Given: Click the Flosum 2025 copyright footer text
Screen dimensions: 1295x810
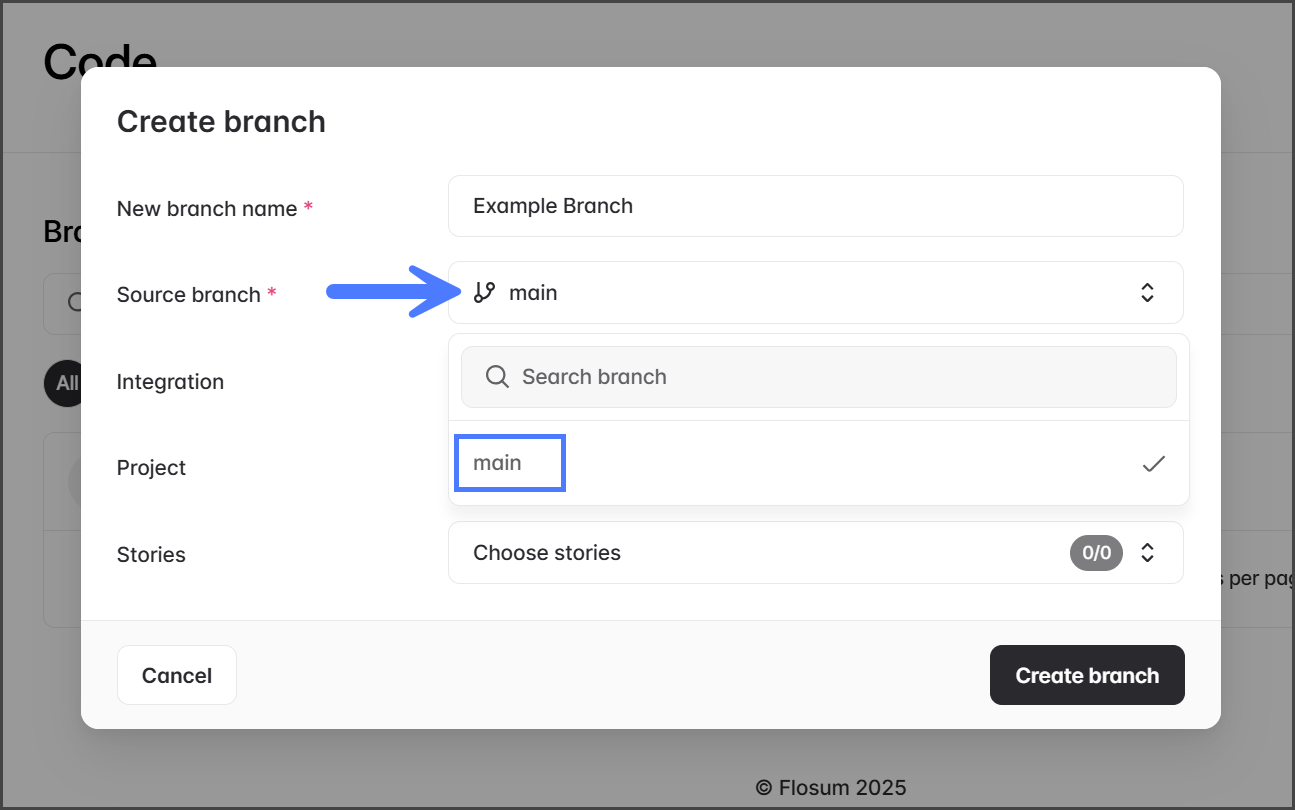Looking at the screenshot, I should click(830, 787).
